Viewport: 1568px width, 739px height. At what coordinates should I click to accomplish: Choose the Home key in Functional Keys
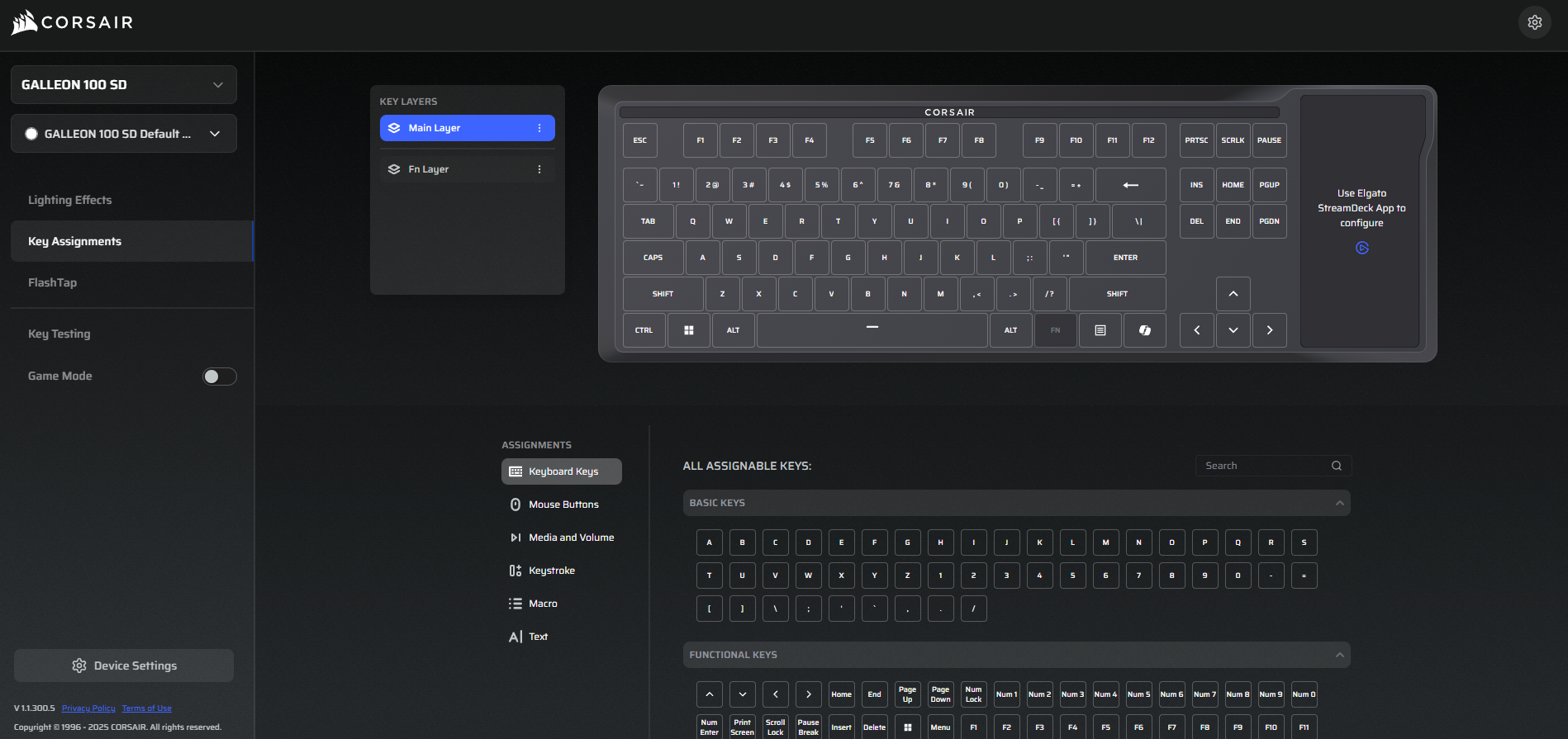(x=841, y=694)
